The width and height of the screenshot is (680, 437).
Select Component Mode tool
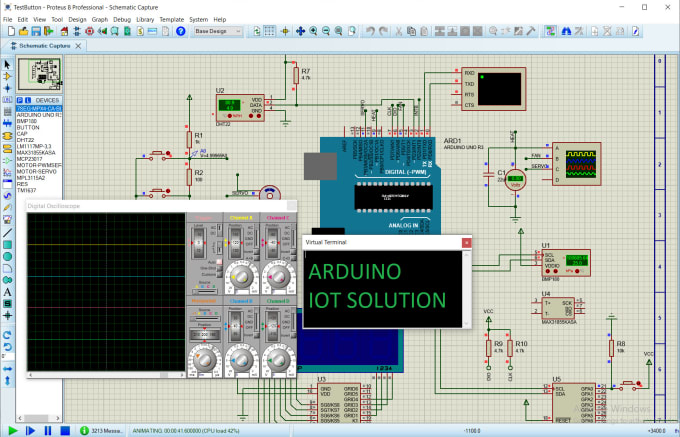[7, 76]
